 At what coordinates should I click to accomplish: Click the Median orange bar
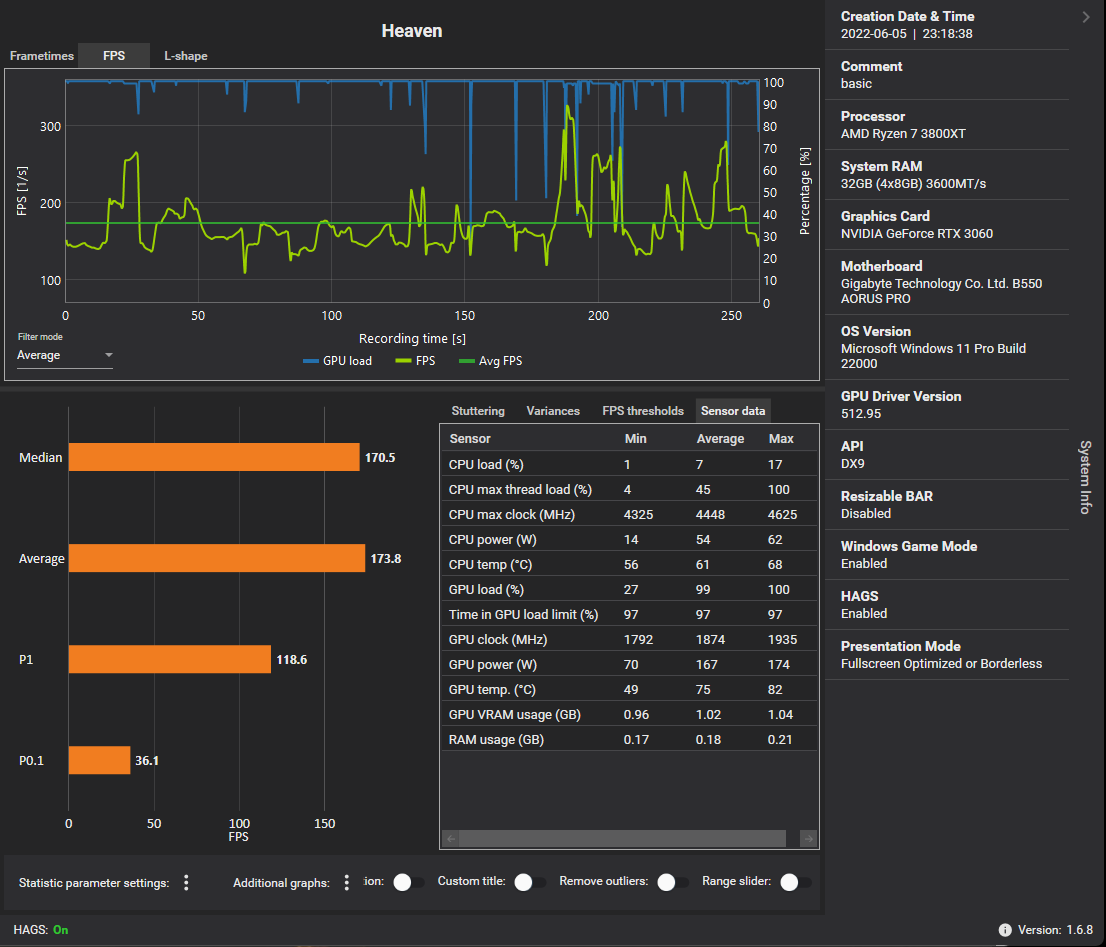pos(214,457)
